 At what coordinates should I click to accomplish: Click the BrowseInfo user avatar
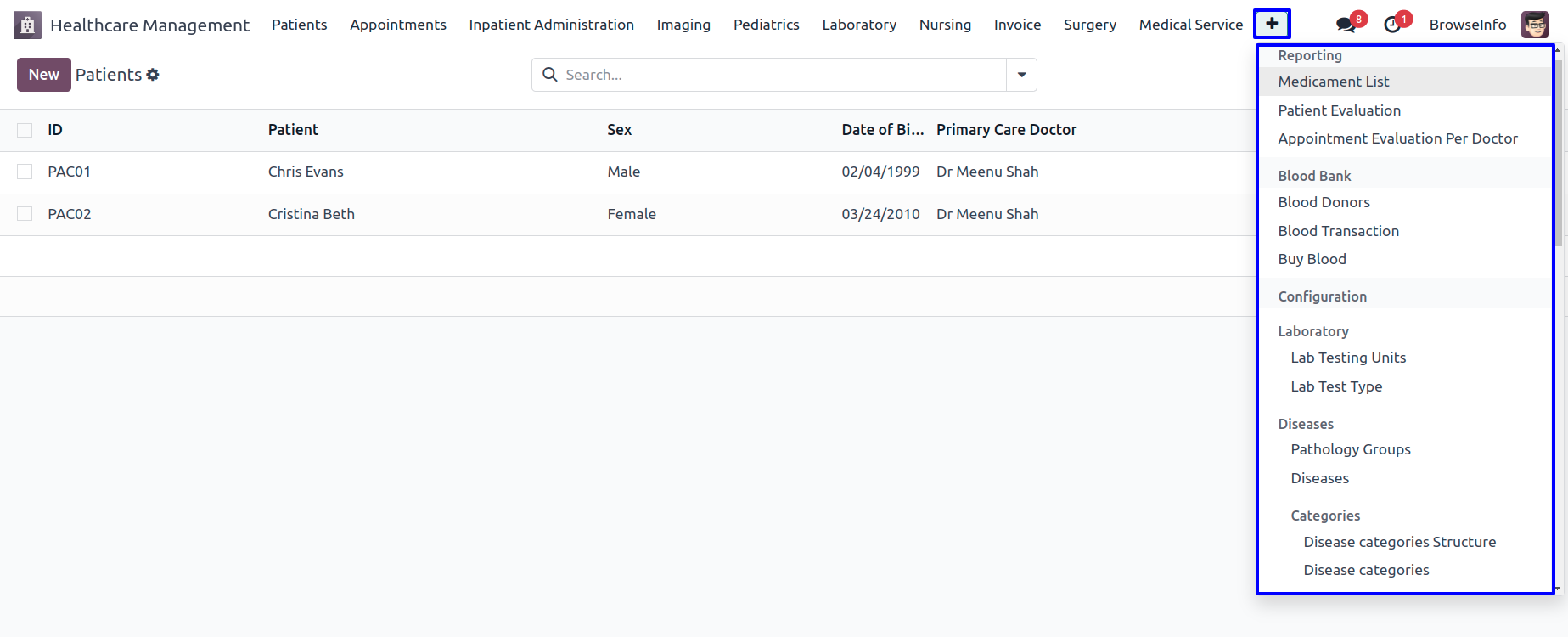(1535, 25)
